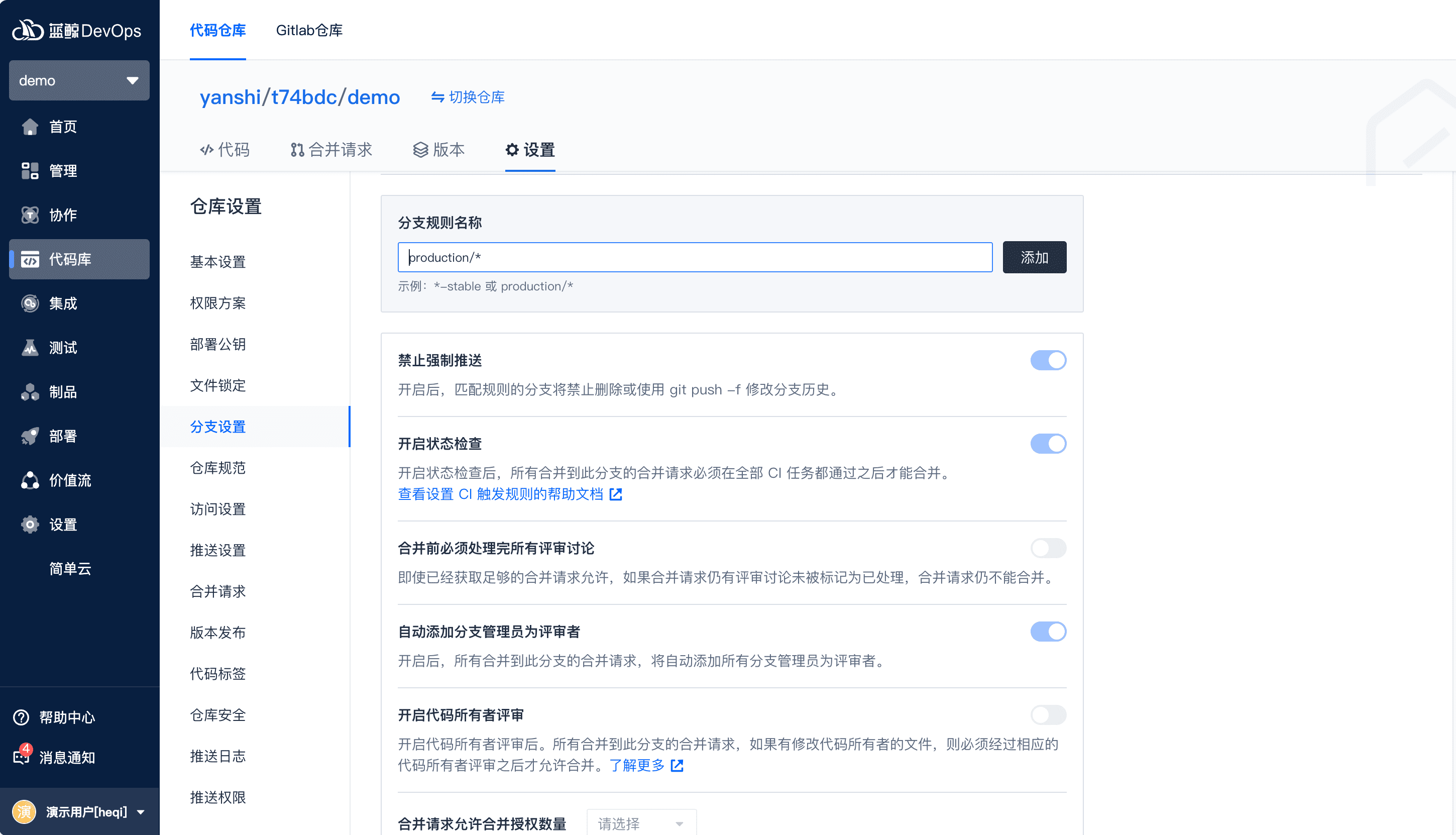Open the 请选择 merge authorization dropdown
Image resolution: width=1456 pixels, height=835 pixels.
[641, 822]
